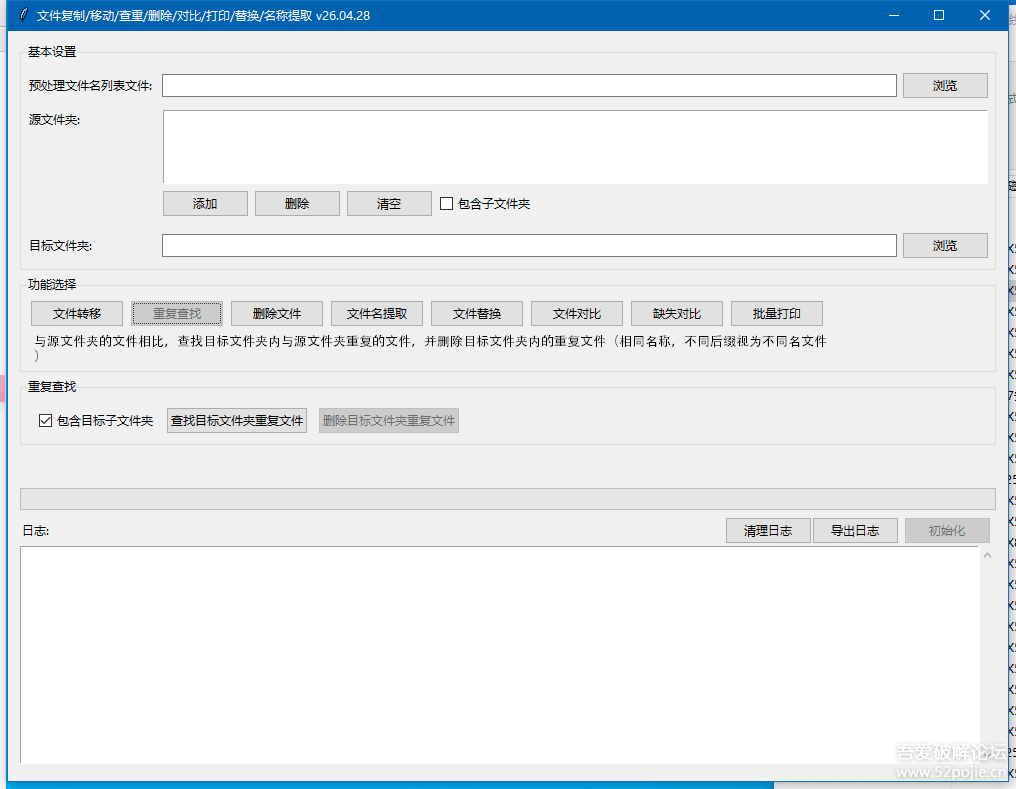Click the 预处理文件名列表文件 input field
Image resolution: width=1016 pixels, height=789 pixels.
pos(529,86)
